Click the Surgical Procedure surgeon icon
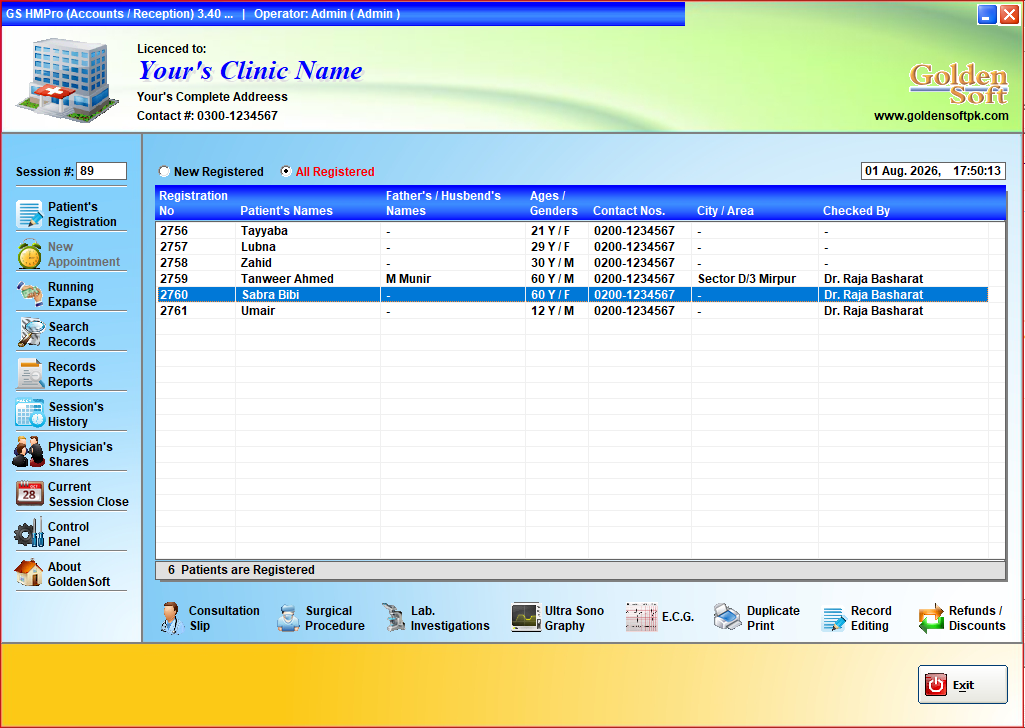This screenshot has width=1025, height=728. [288, 618]
